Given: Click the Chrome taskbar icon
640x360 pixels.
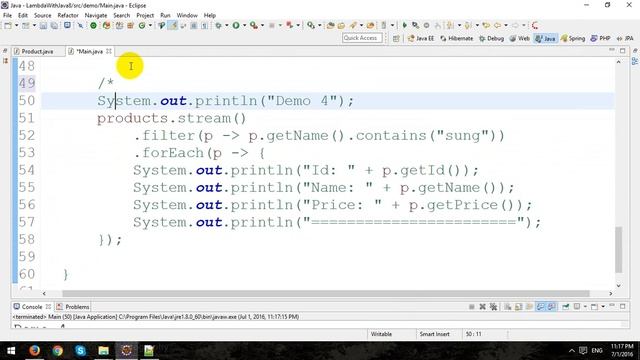Looking at the screenshot, I should (x=58, y=350).
